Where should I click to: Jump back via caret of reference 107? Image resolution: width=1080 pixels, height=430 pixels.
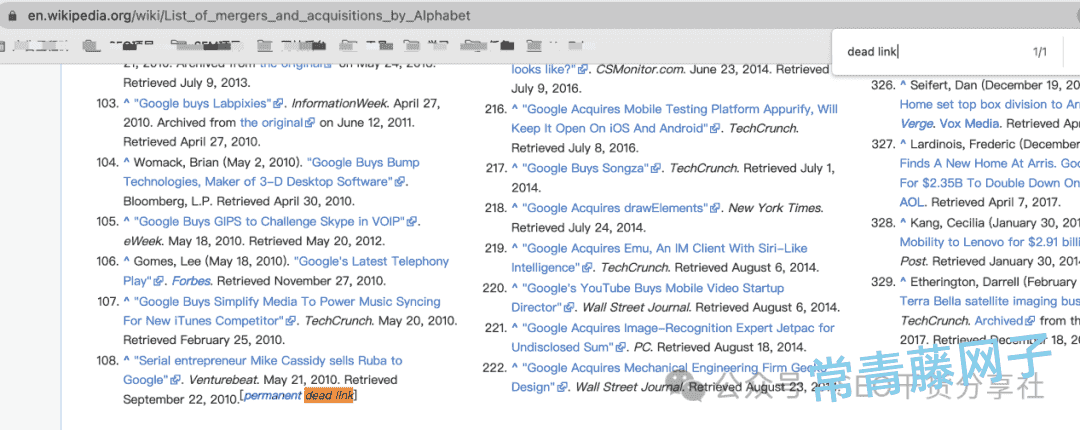tap(127, 301)
